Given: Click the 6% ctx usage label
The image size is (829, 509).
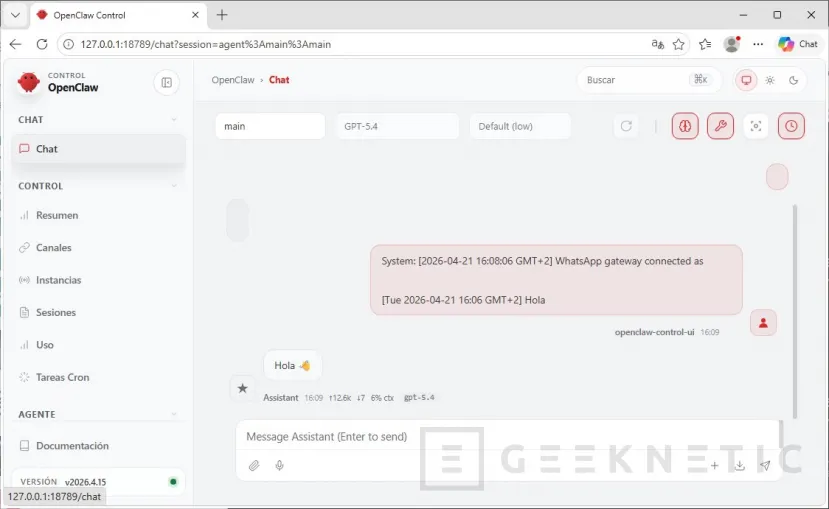Looking at the screenshot, I should click(x=382, y=397).
